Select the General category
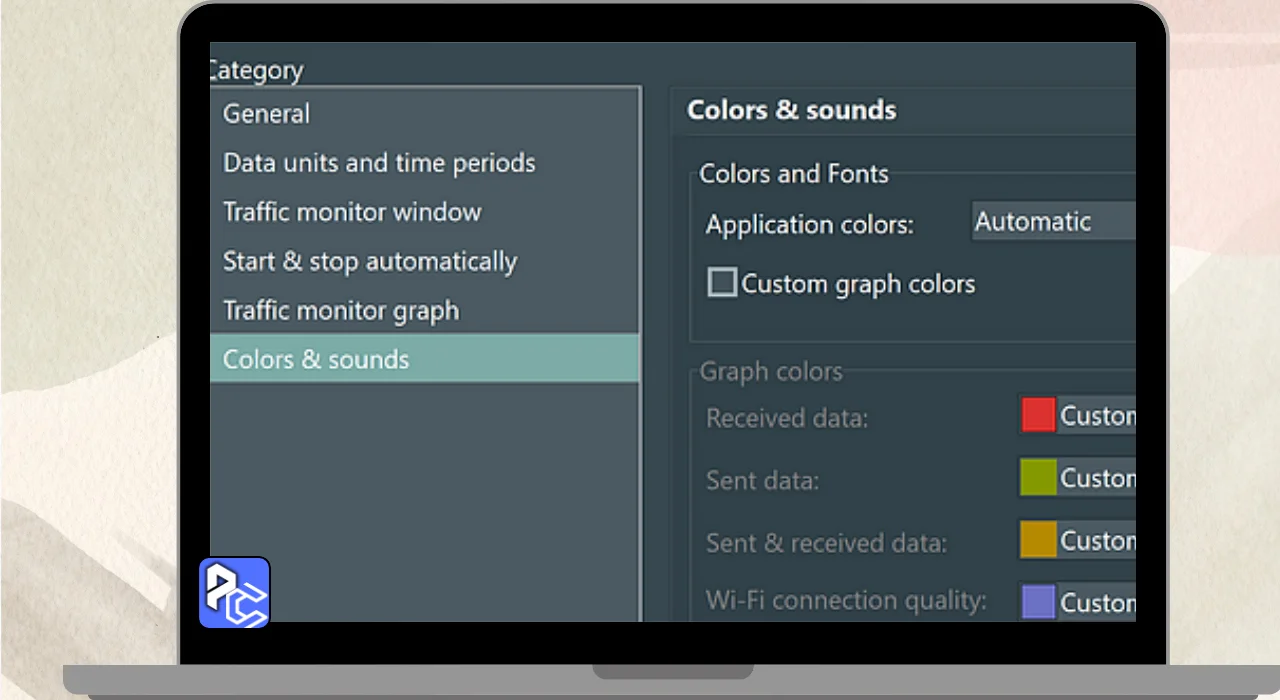 (x=266, y=114)
